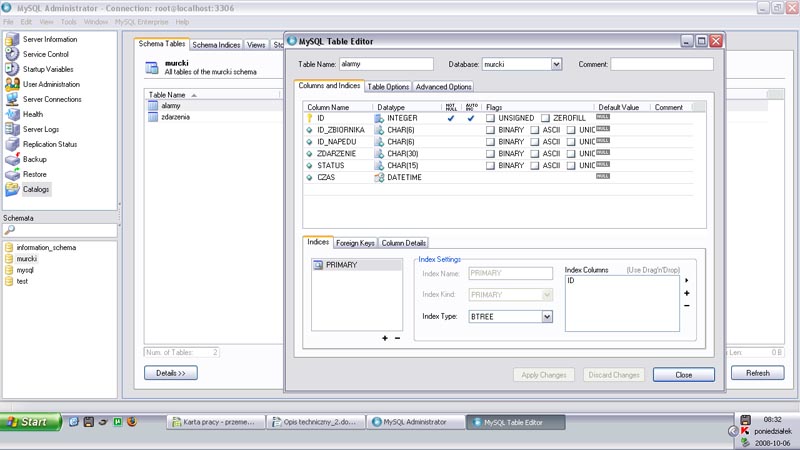
Task: Click the primary key icon of ID column
Action: (309, 118)
